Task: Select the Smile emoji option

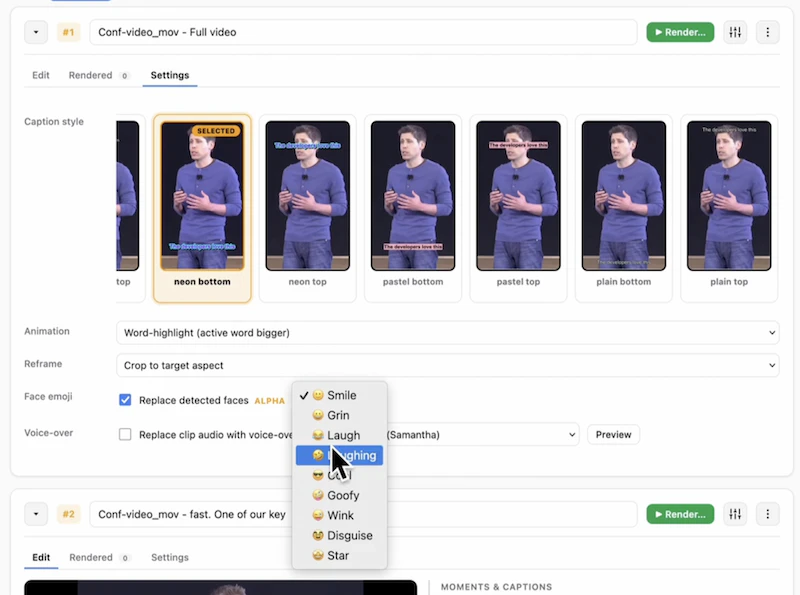Action: [x=339, y=395]
